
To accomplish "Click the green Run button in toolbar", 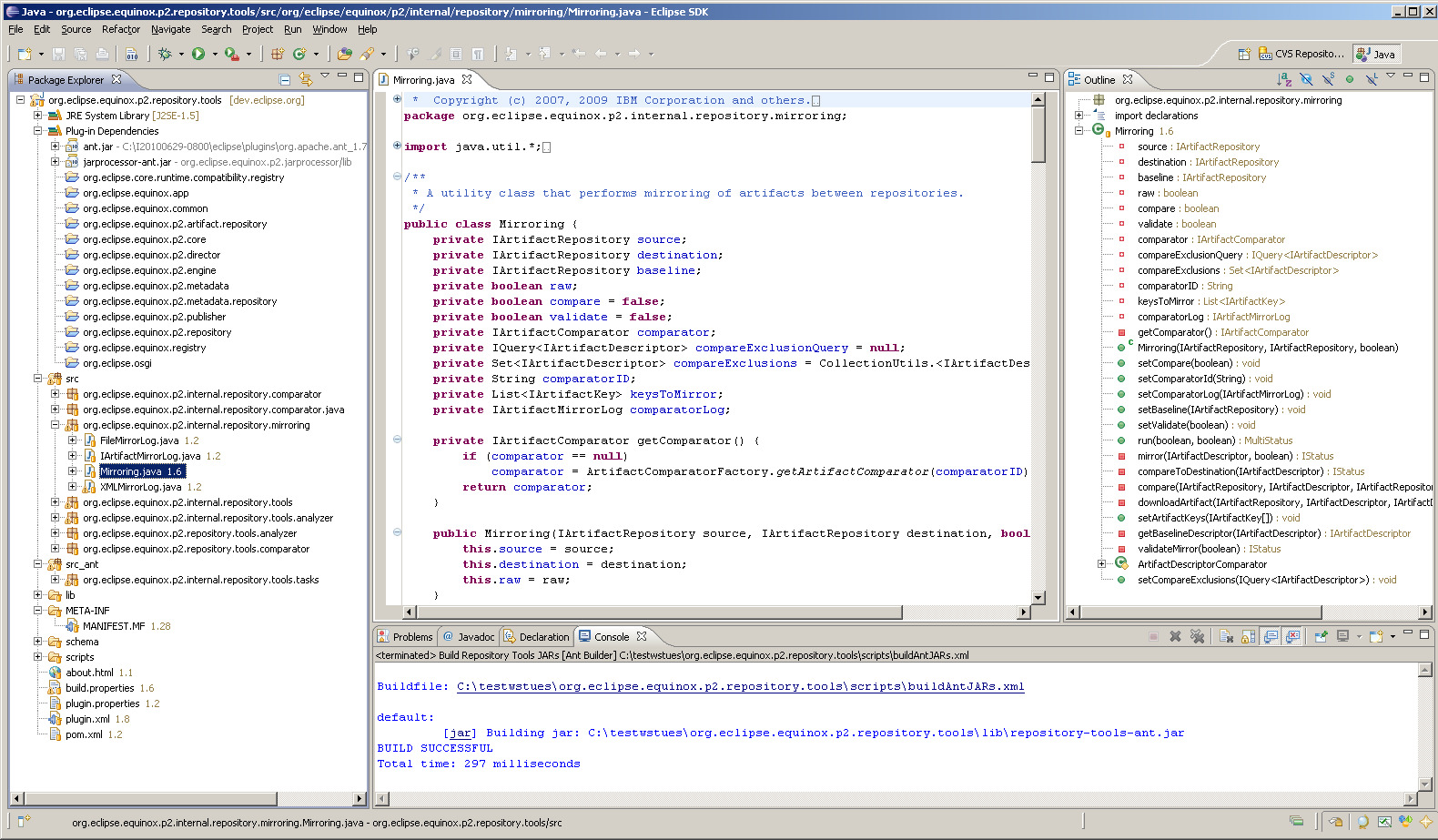I will (198, 54).
